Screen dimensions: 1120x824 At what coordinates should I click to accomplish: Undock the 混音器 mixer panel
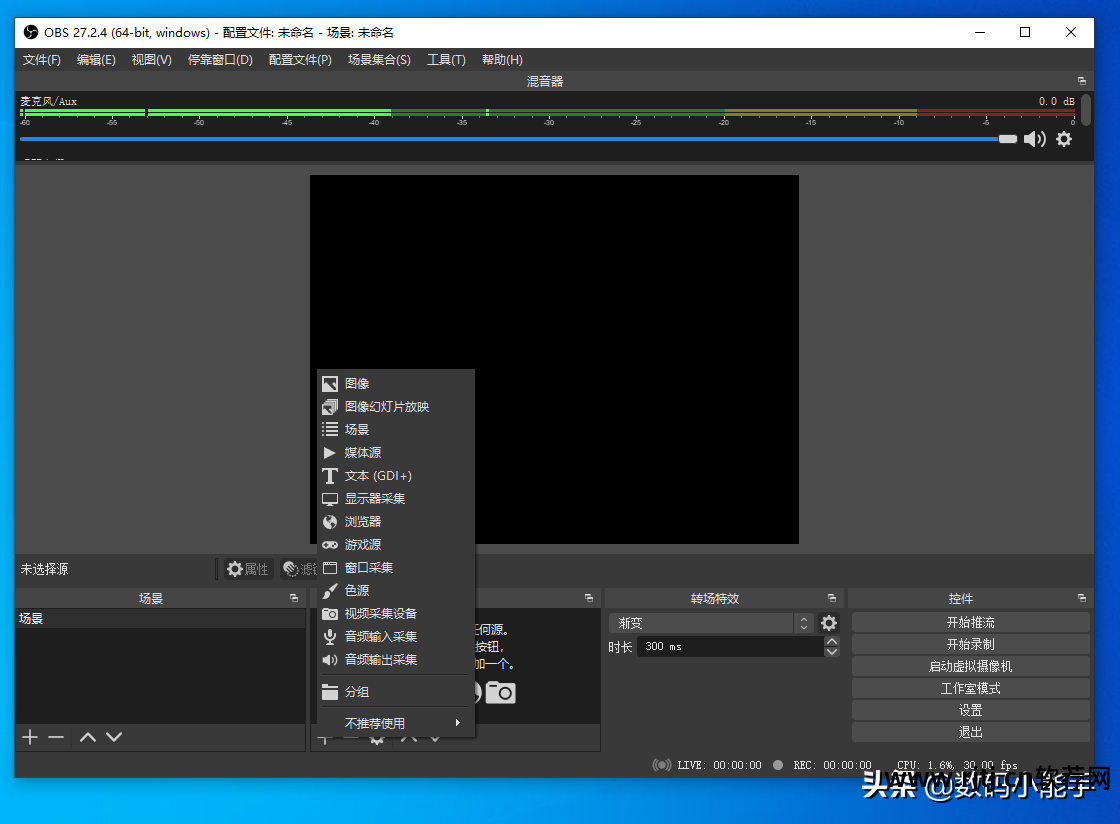[1081, 81]
